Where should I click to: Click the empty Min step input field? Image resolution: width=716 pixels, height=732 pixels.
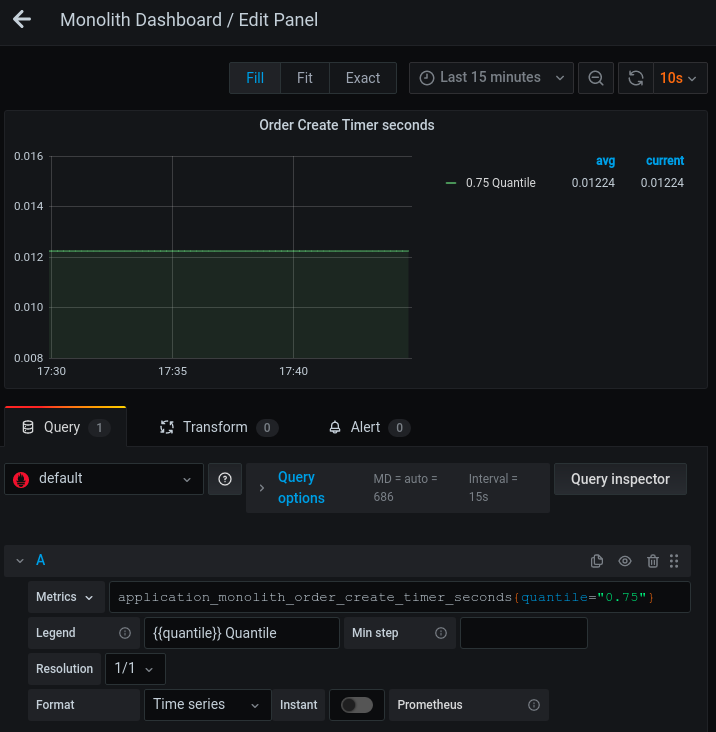524,633
